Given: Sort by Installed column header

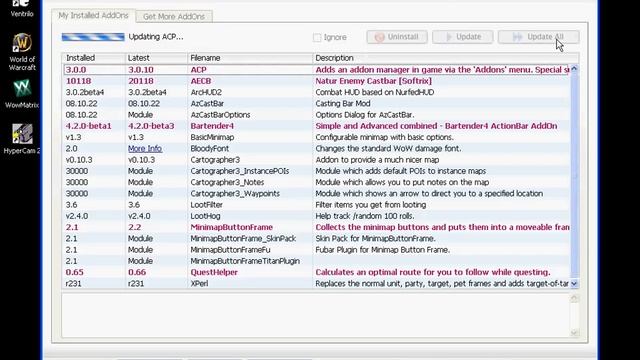Looking at the screenshot, I should 93,58.
